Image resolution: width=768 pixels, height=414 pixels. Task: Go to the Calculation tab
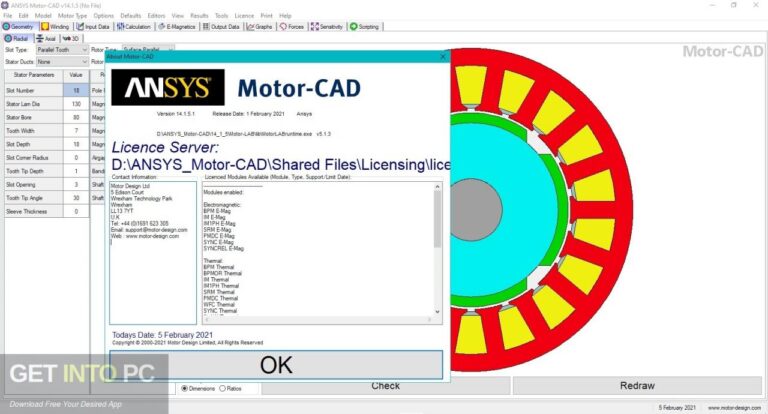pos(134,26)
